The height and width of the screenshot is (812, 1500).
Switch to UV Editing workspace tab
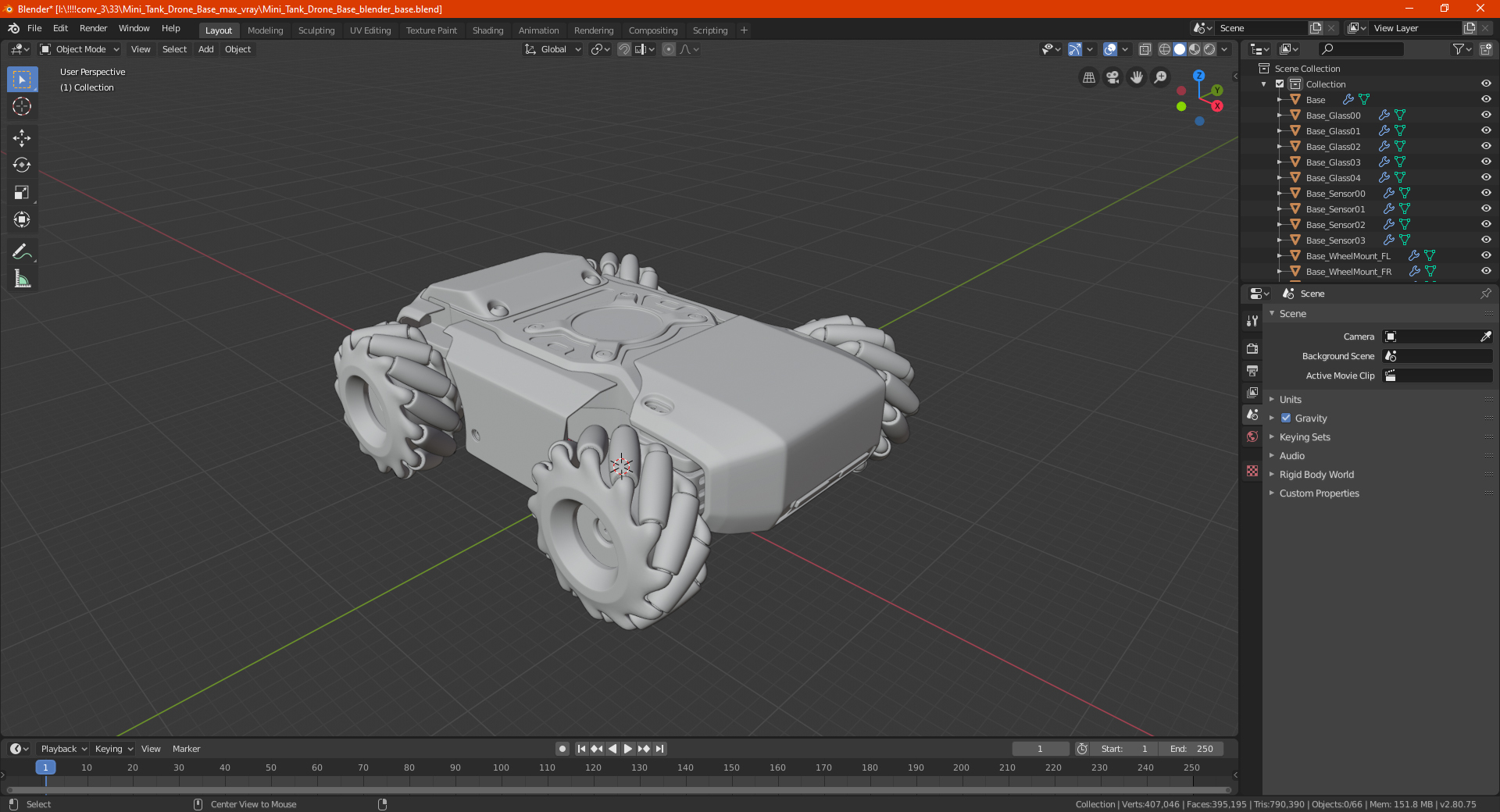370,30
